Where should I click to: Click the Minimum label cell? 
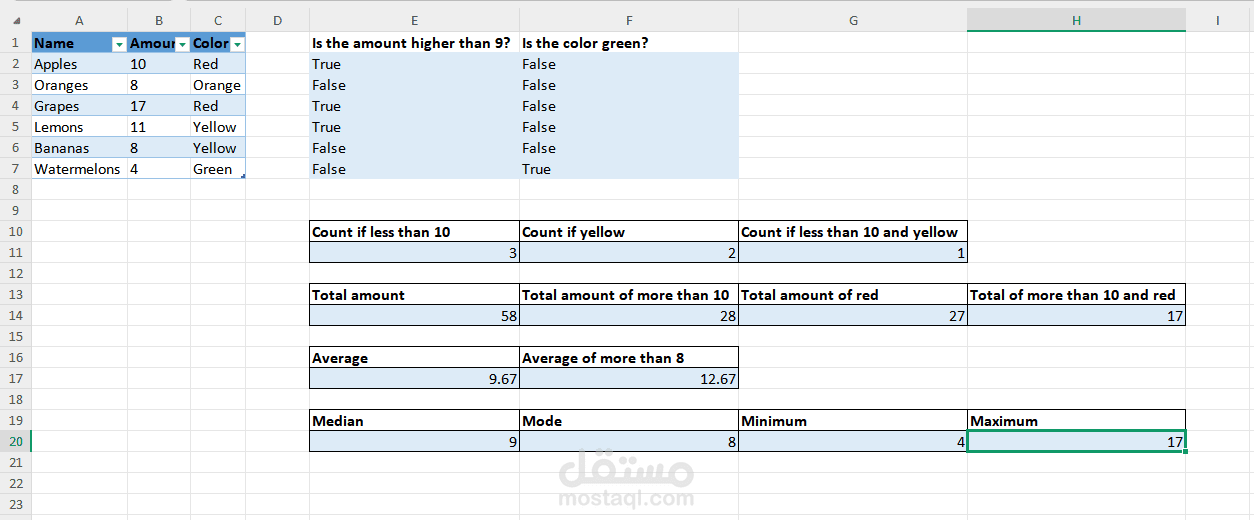tap(853, 421)
